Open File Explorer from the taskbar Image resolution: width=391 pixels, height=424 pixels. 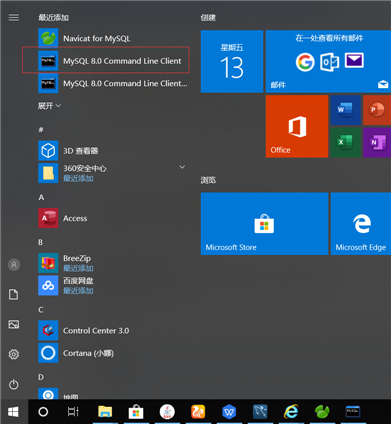(105, 412)
